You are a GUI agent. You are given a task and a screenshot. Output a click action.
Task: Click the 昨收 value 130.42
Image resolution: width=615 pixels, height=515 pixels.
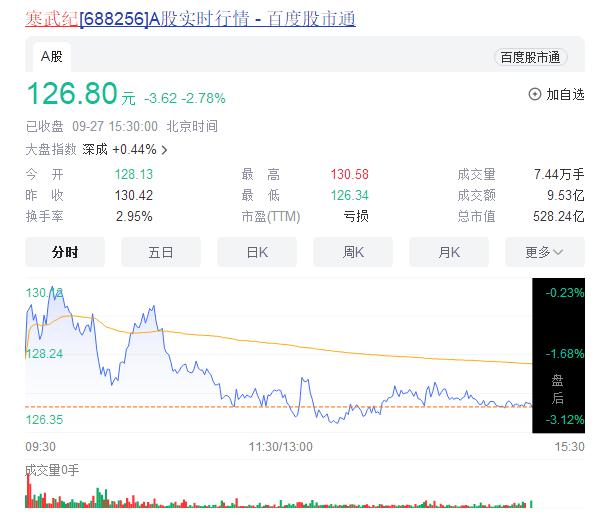point(134,195)
